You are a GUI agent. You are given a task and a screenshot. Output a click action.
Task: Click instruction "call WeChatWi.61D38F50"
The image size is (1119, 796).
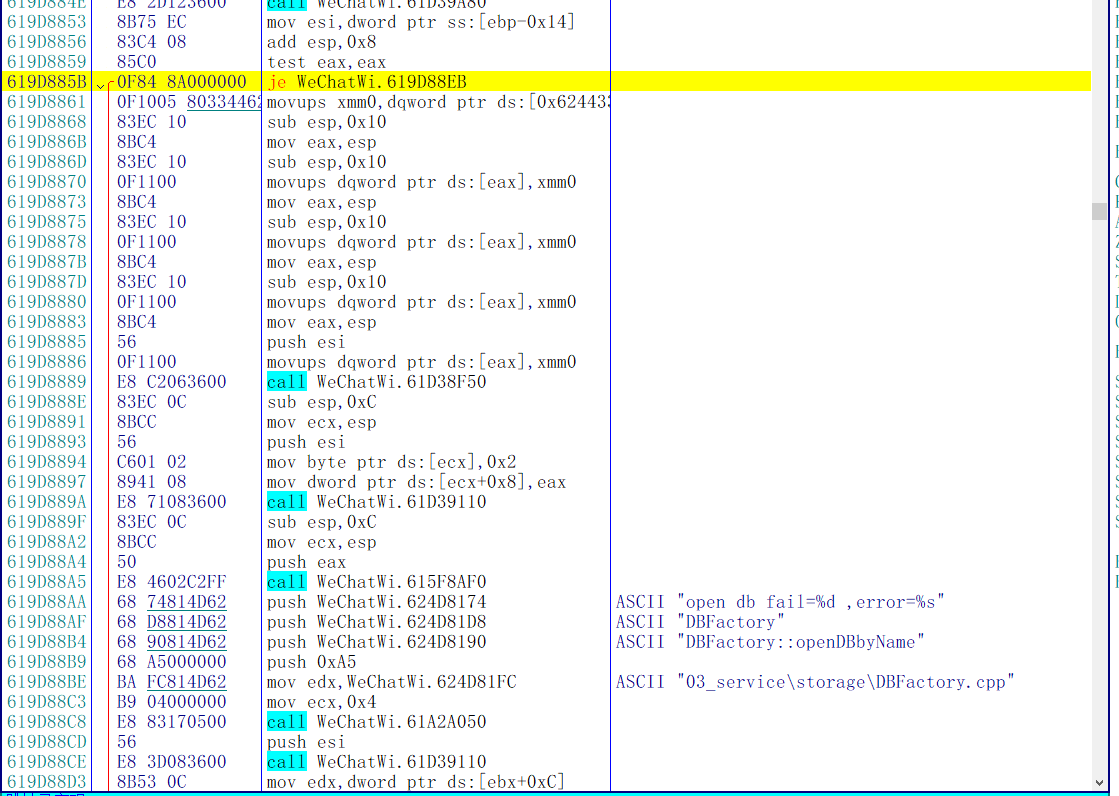coord(377,382)
